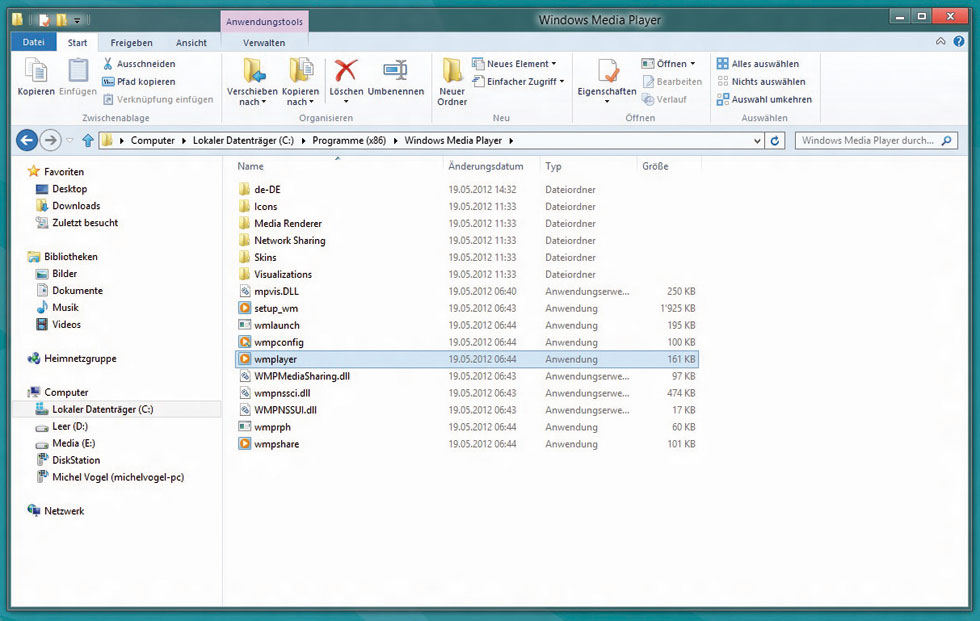Open the Datei tab
The image size is (980, 621).
[34, 42]
